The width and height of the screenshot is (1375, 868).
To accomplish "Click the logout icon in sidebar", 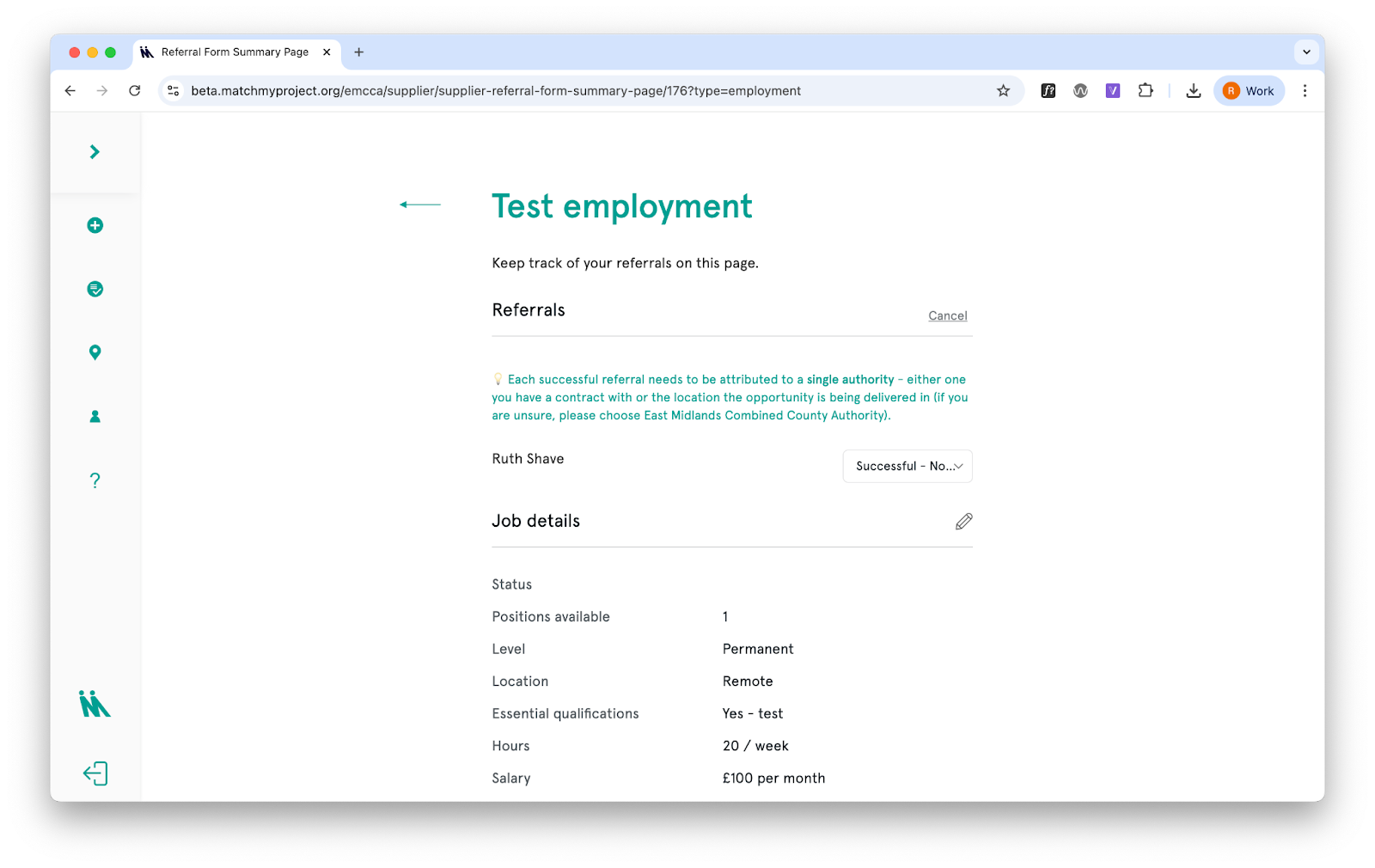I will tap(95, 773).
